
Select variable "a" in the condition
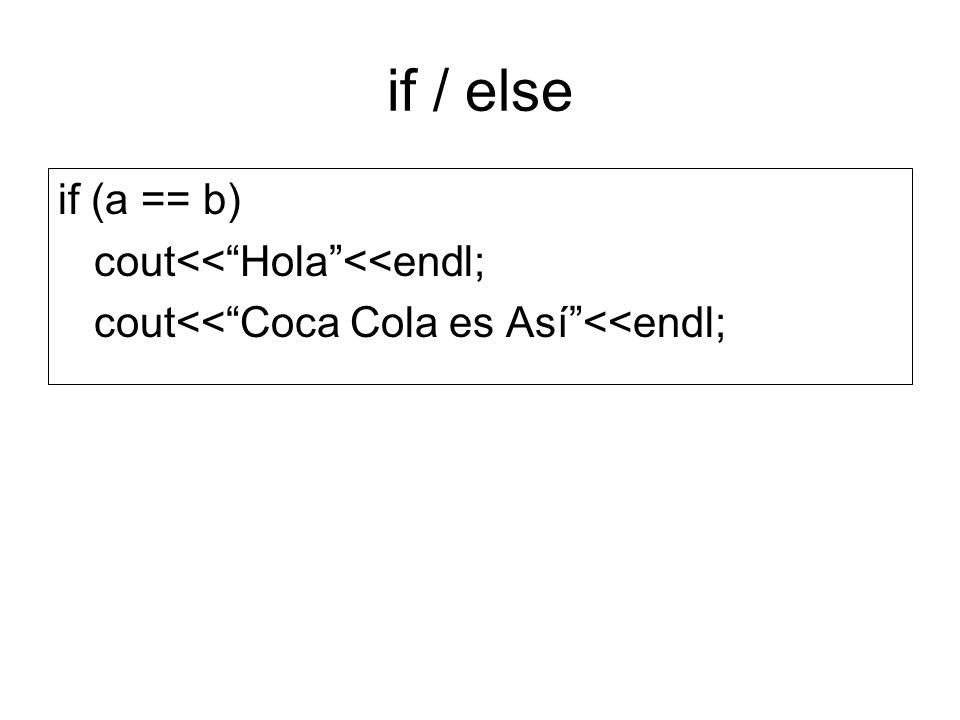tap(116, 202)
